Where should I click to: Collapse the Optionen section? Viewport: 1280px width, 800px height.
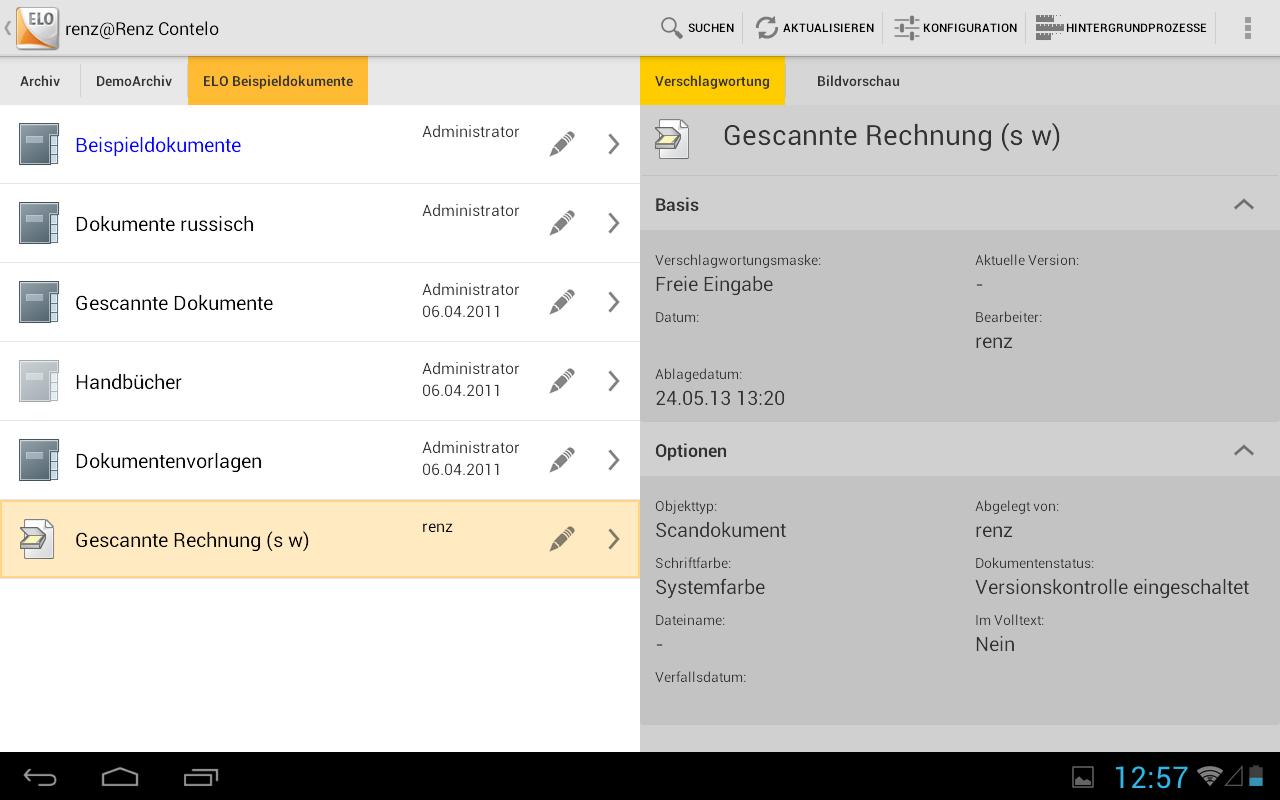(x=1243, y=450)
